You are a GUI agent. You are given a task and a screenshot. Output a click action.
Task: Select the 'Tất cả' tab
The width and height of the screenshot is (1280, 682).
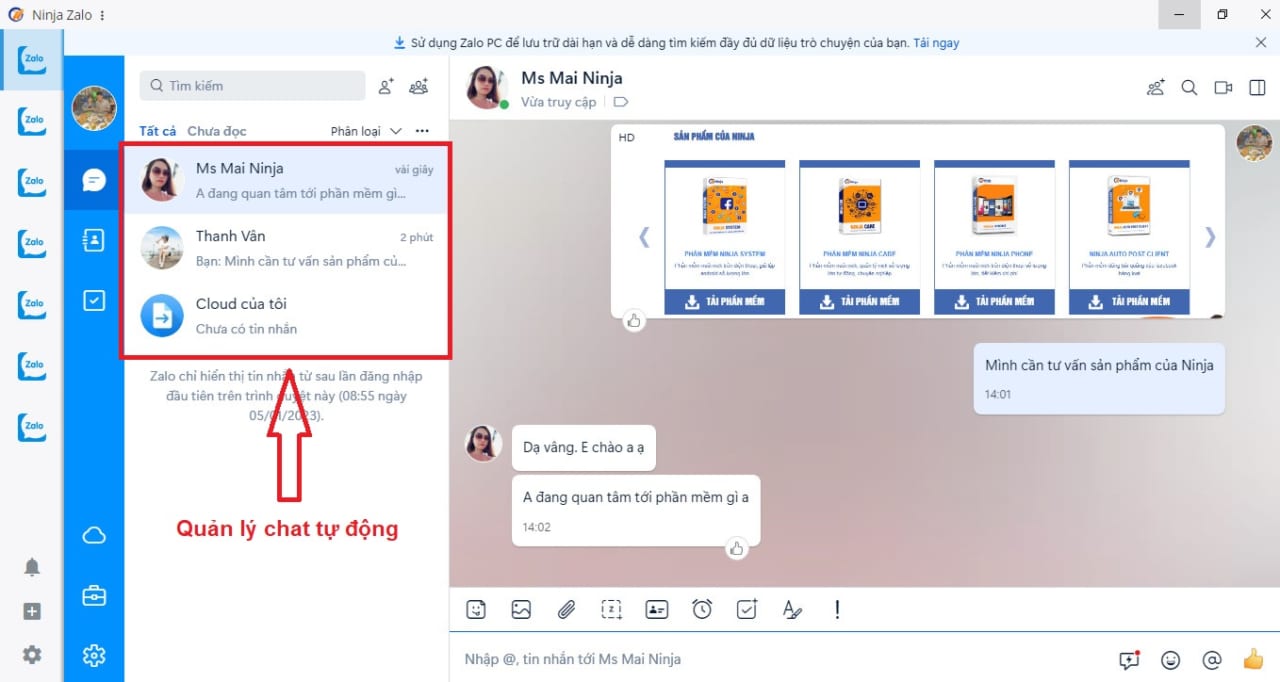[x=158, y=131]
